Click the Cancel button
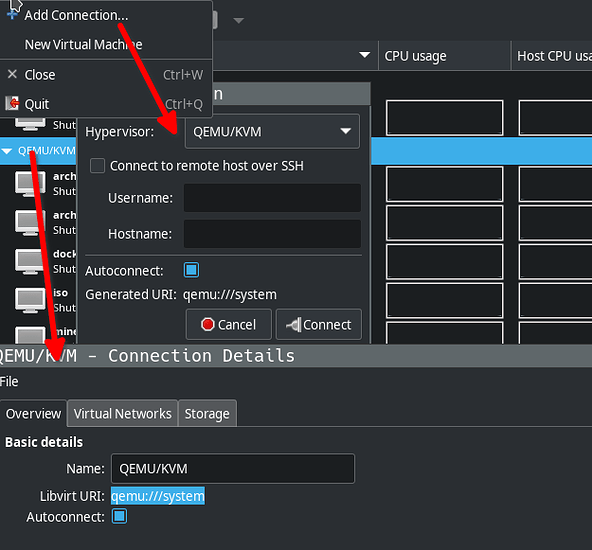 [x=228, y=325]
